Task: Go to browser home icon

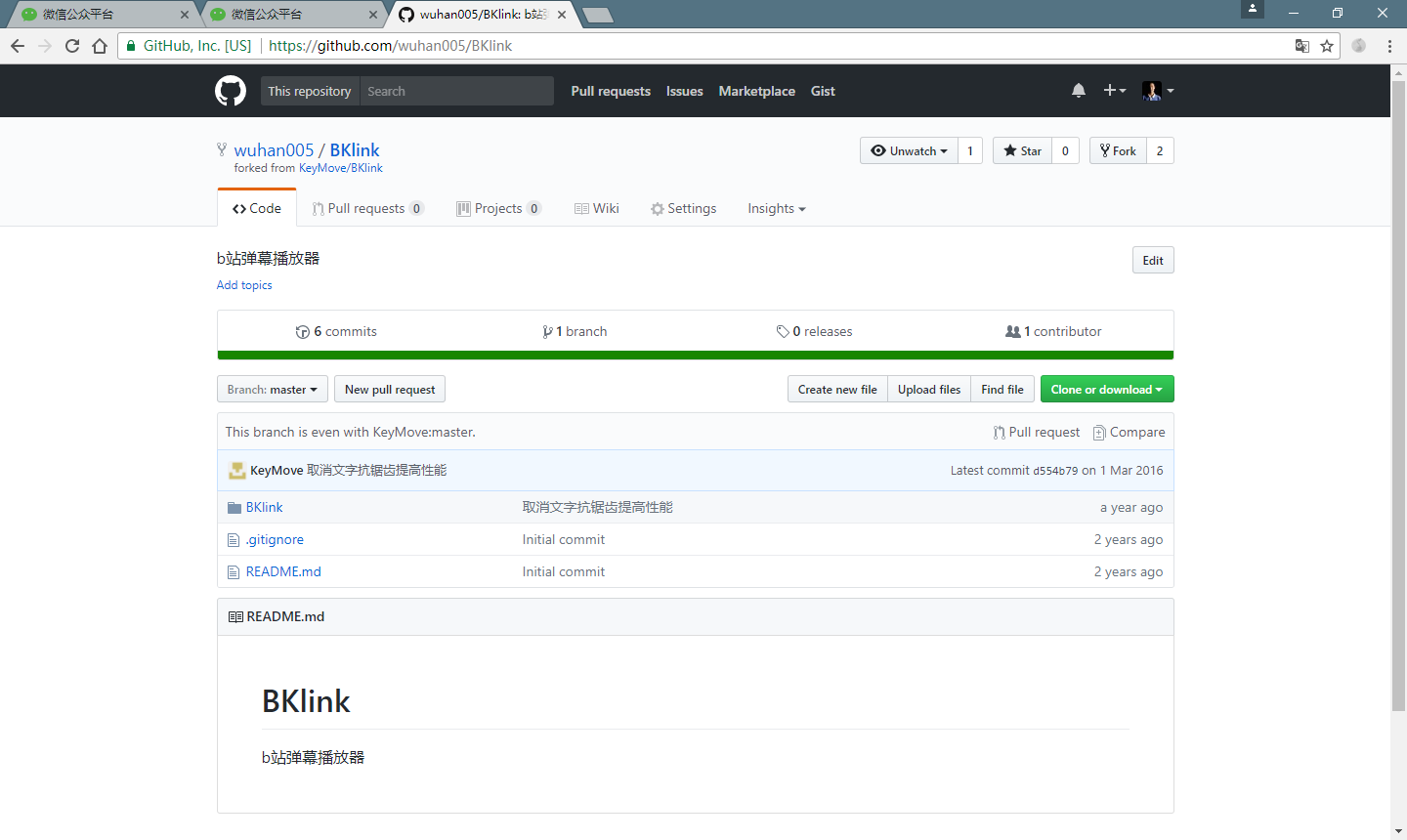Action: click(x=100, y=46)
